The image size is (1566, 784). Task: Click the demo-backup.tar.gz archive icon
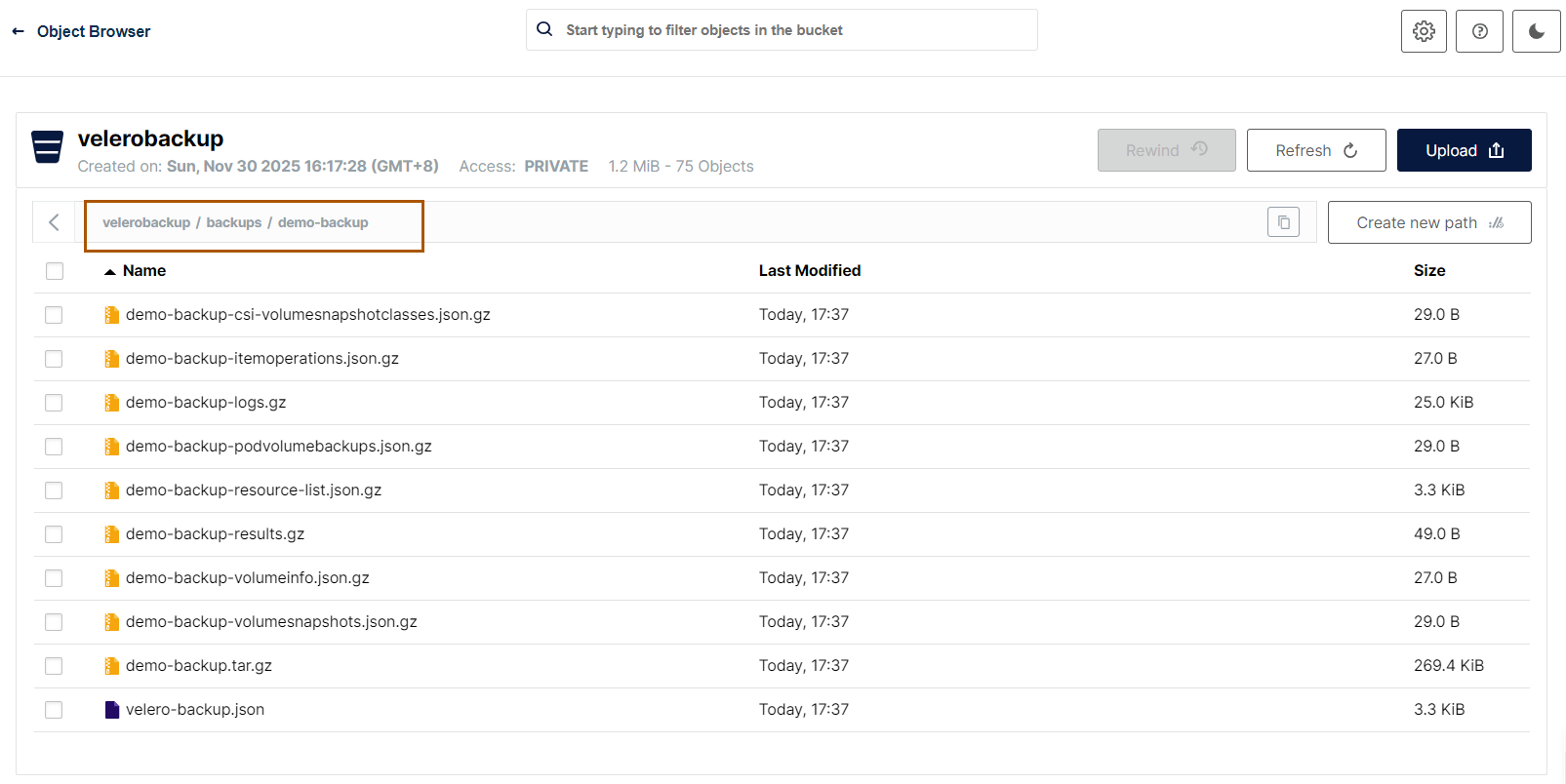tap(112, 666)
